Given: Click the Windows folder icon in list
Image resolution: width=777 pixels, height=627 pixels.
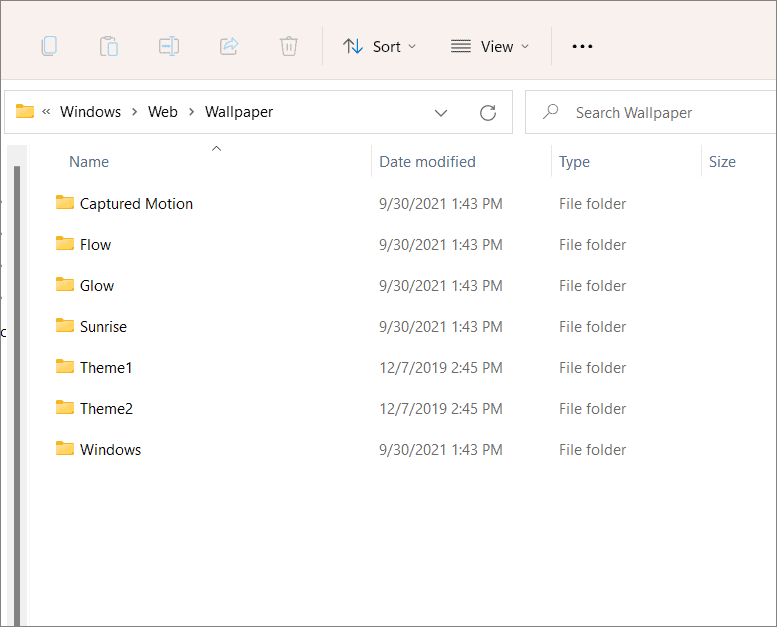Looking at the screenshot, I should [65, 448].
